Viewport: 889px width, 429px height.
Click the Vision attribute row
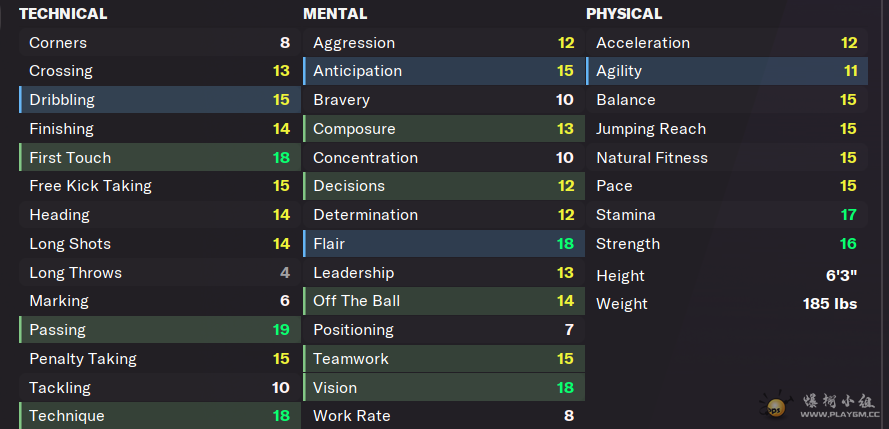click(442, 388)
